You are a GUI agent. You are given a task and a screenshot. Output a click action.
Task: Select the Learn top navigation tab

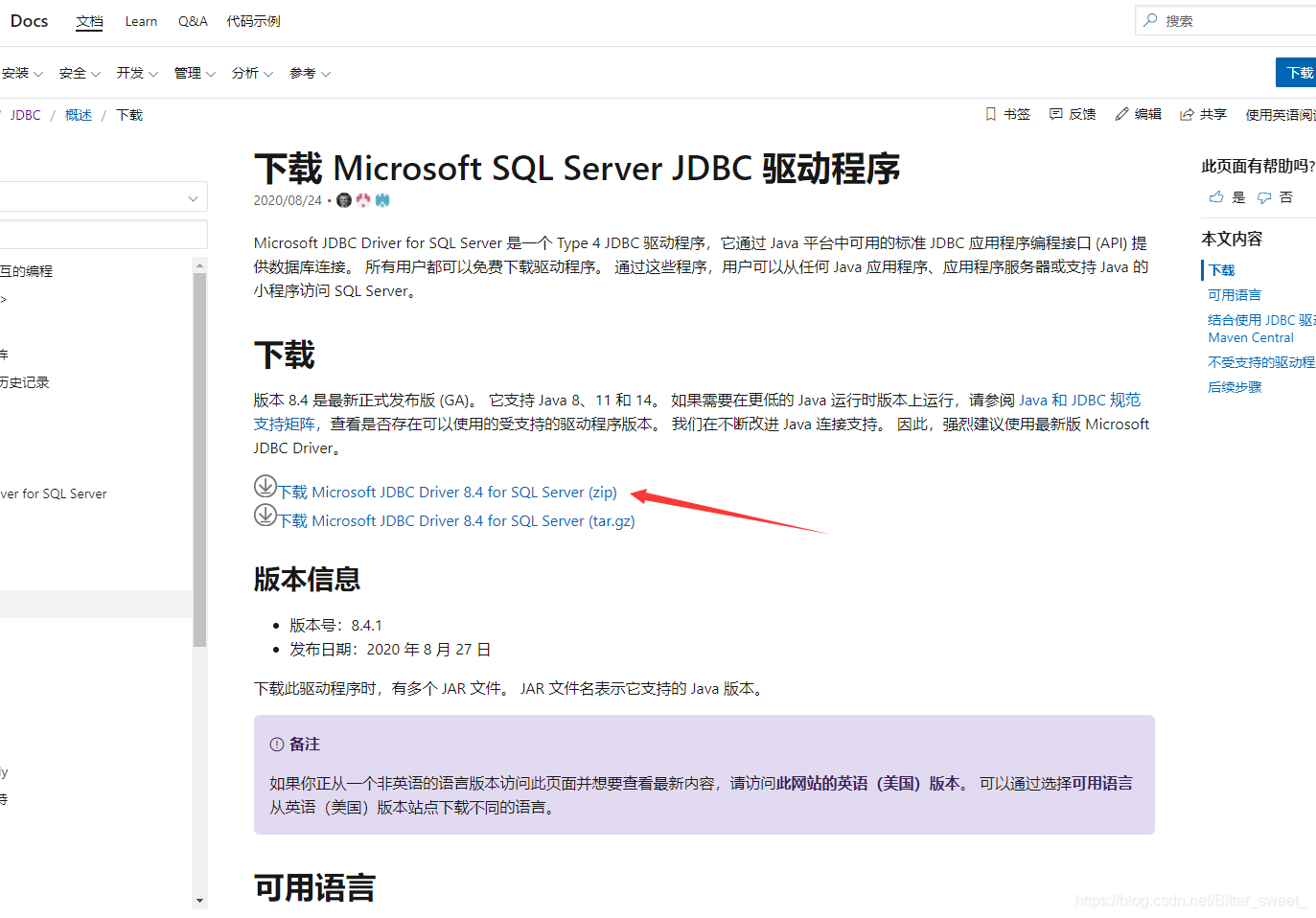pos(141,21)
